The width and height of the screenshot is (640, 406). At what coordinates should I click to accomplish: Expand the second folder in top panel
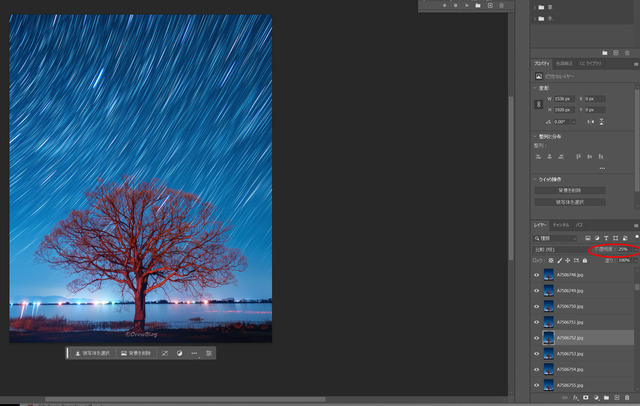pos(535,19)
